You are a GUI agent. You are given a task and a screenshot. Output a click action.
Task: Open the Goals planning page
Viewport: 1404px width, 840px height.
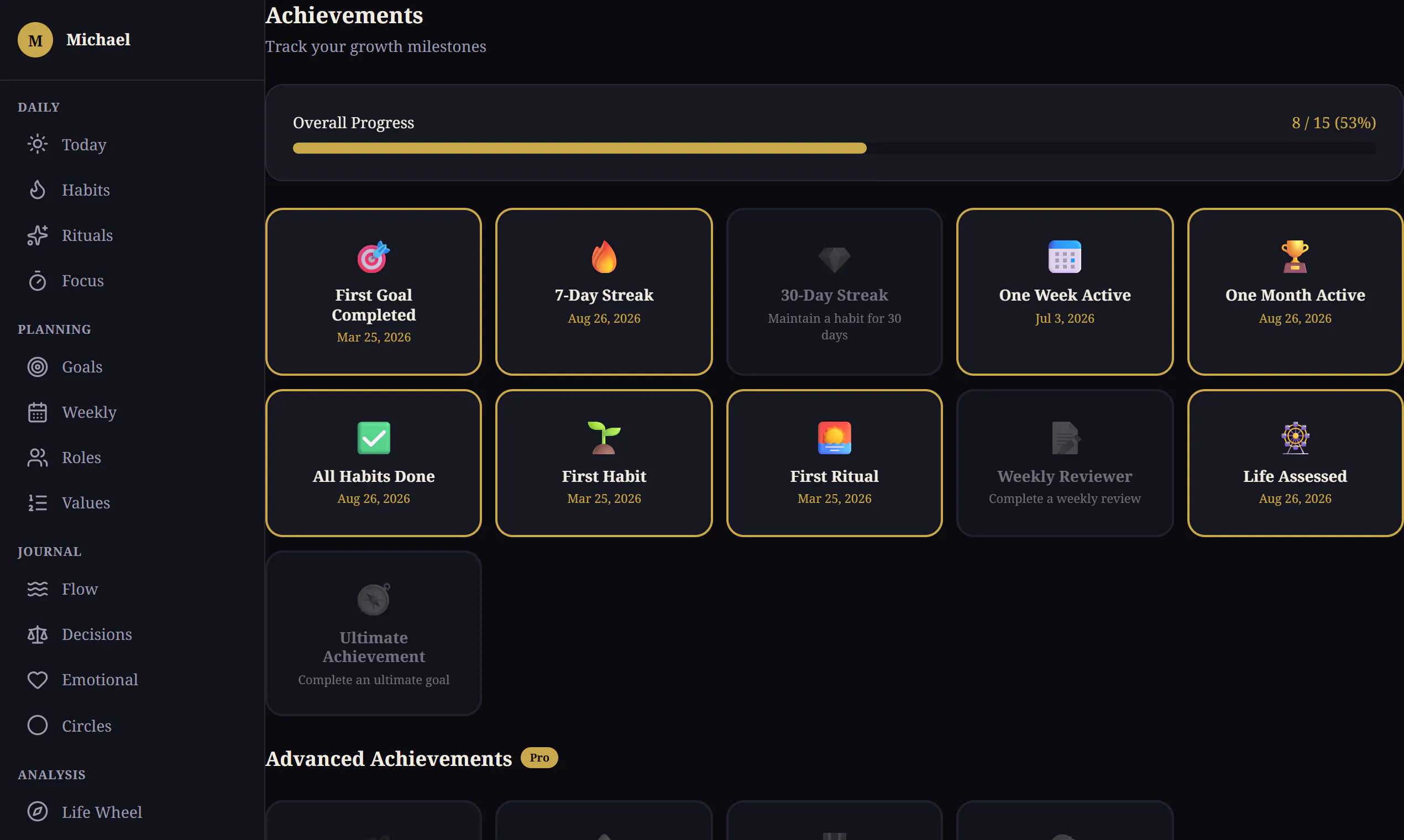click(x=133, y=367)
